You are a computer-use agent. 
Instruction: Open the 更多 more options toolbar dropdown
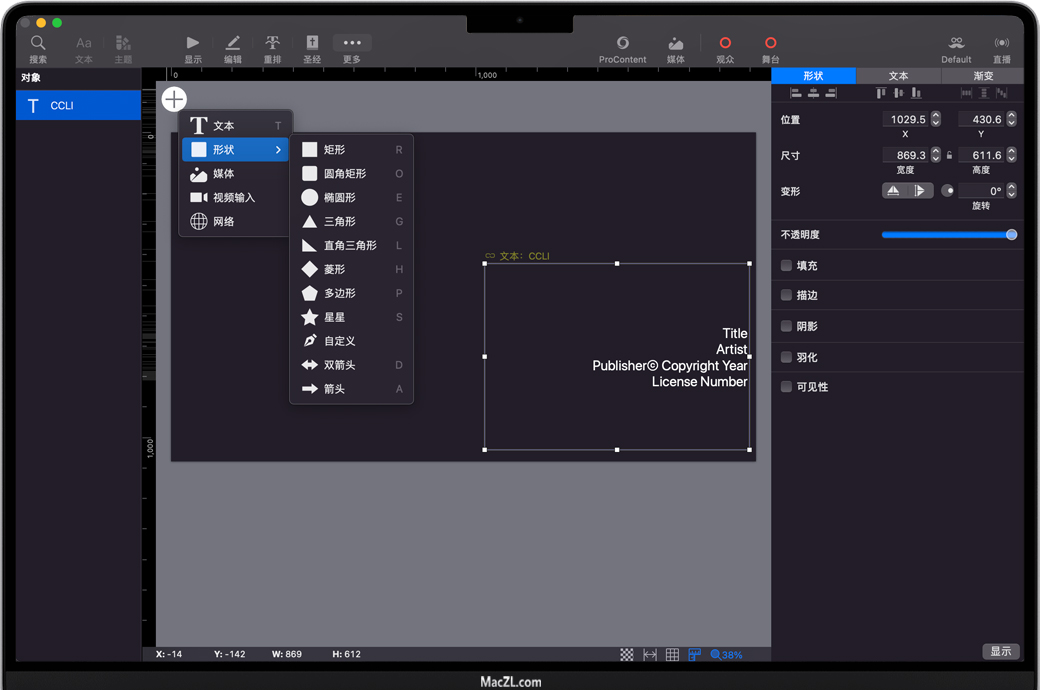tap(352, 43)
